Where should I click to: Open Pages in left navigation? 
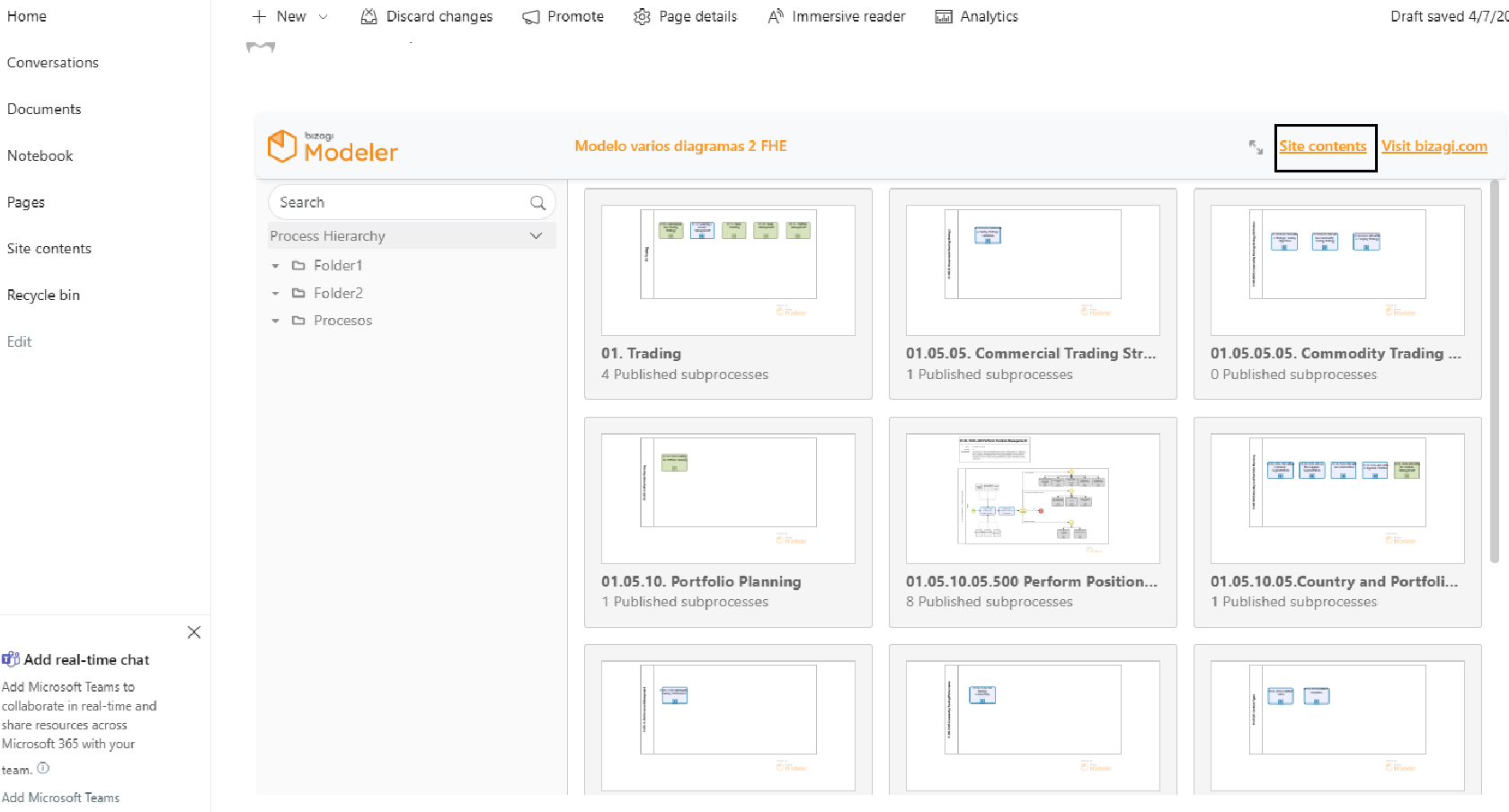(x=26, y=203)
